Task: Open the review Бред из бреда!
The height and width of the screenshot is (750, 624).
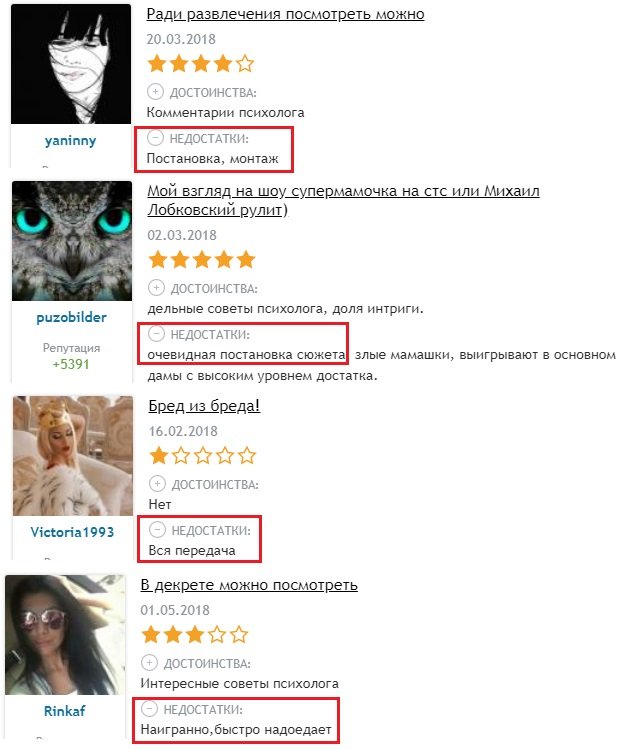Action: 204,406
